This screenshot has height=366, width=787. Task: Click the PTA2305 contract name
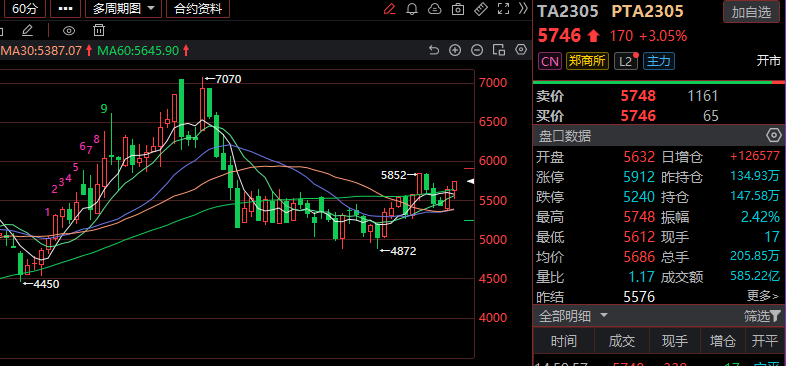[647, 11]
